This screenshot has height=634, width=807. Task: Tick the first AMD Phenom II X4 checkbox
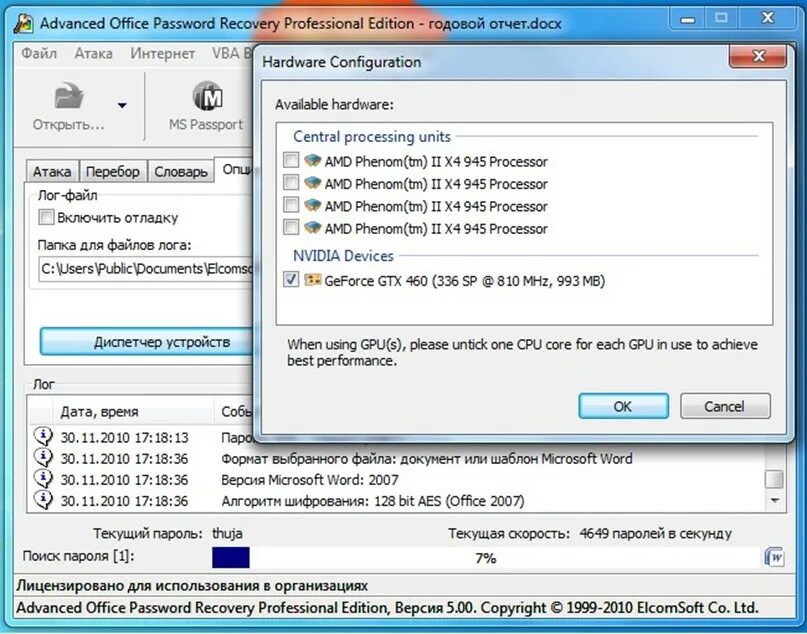click(291, 160)
